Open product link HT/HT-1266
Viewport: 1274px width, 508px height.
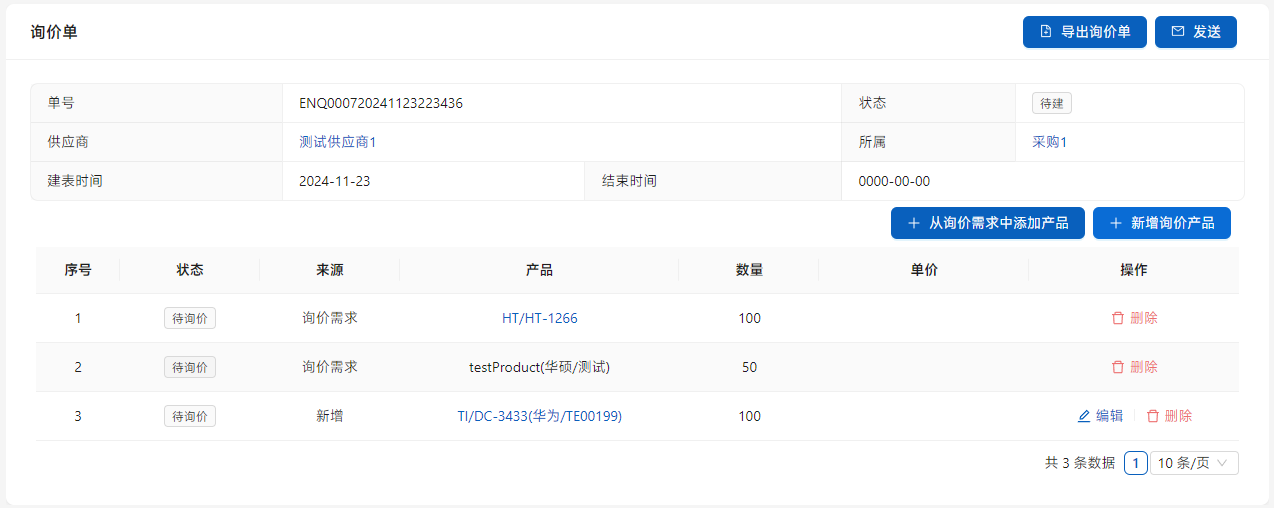pos(539,318)
